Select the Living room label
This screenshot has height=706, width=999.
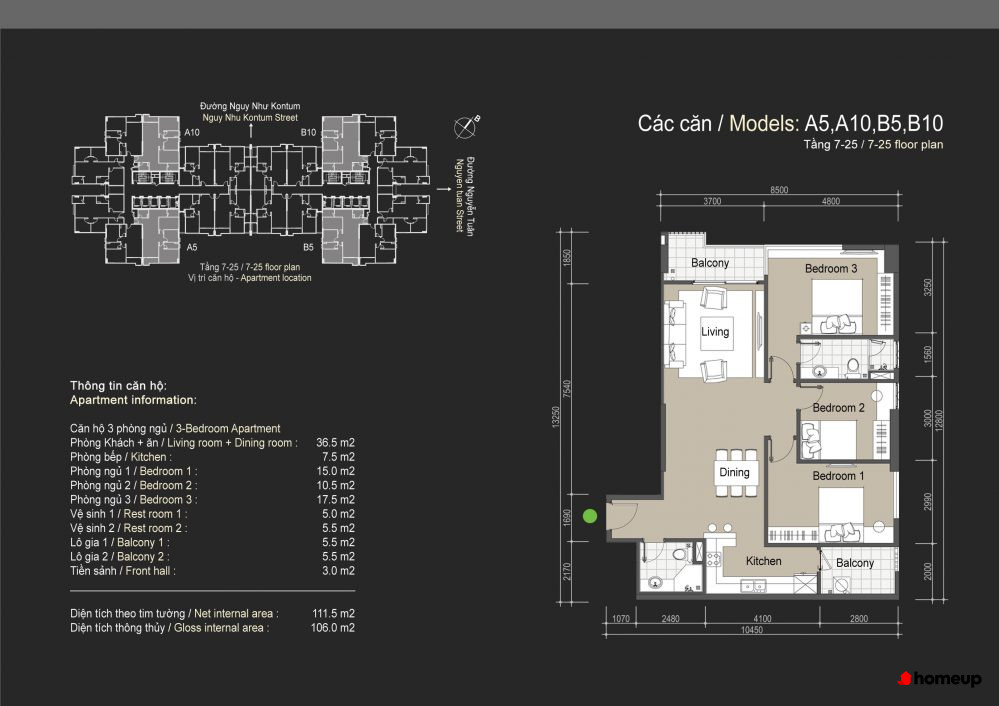[x=715, y=332]
